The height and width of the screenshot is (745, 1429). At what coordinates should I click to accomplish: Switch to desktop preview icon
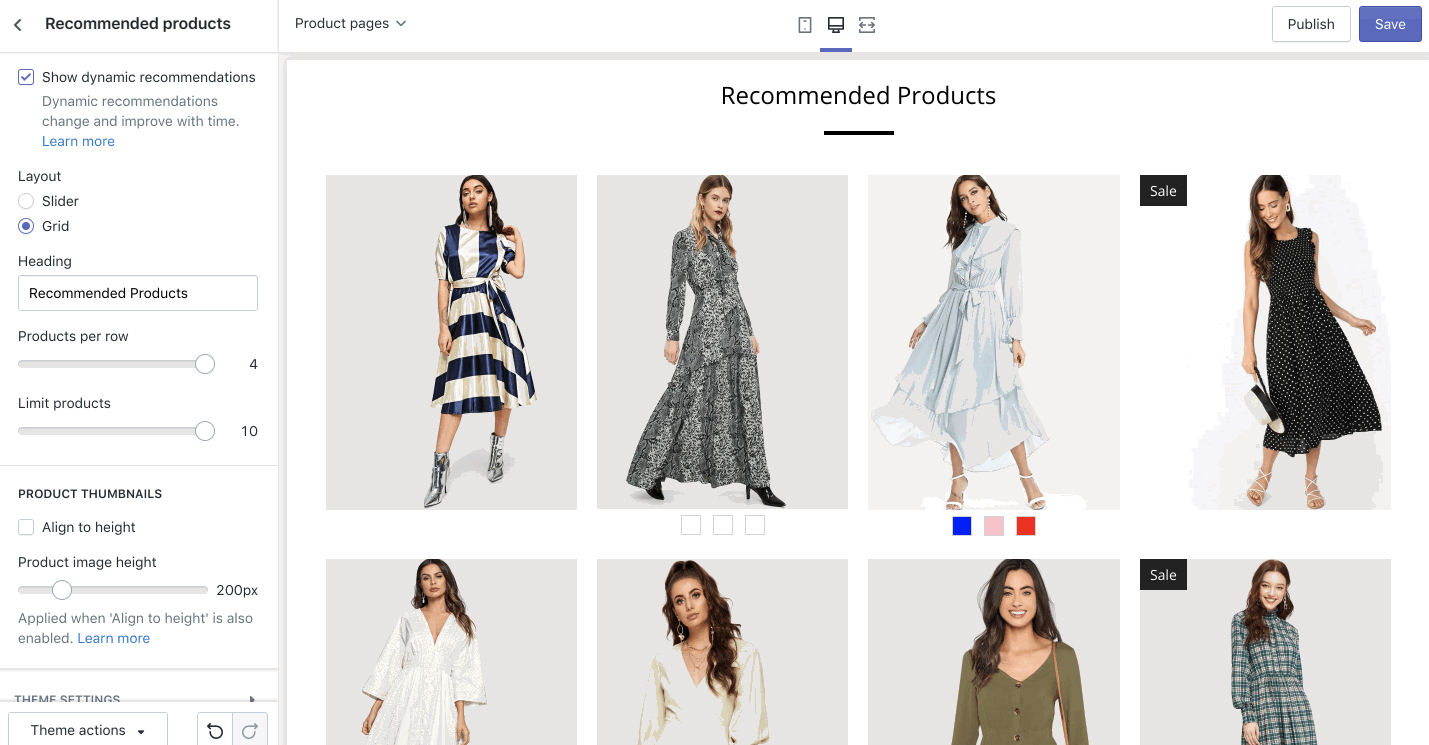click(836, 25)
